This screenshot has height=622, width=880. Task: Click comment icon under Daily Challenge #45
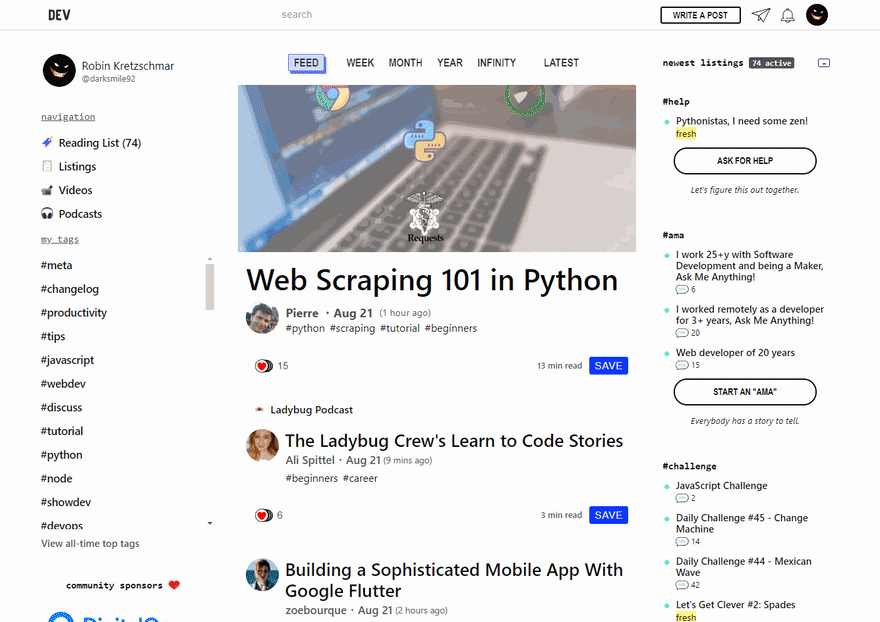(681, 542)
